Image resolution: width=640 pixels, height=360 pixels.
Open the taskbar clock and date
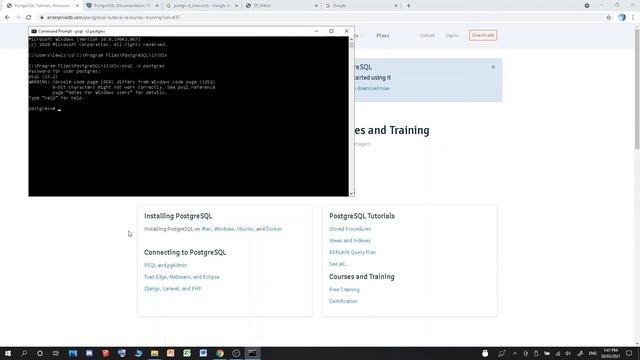(x=610, y=353)
